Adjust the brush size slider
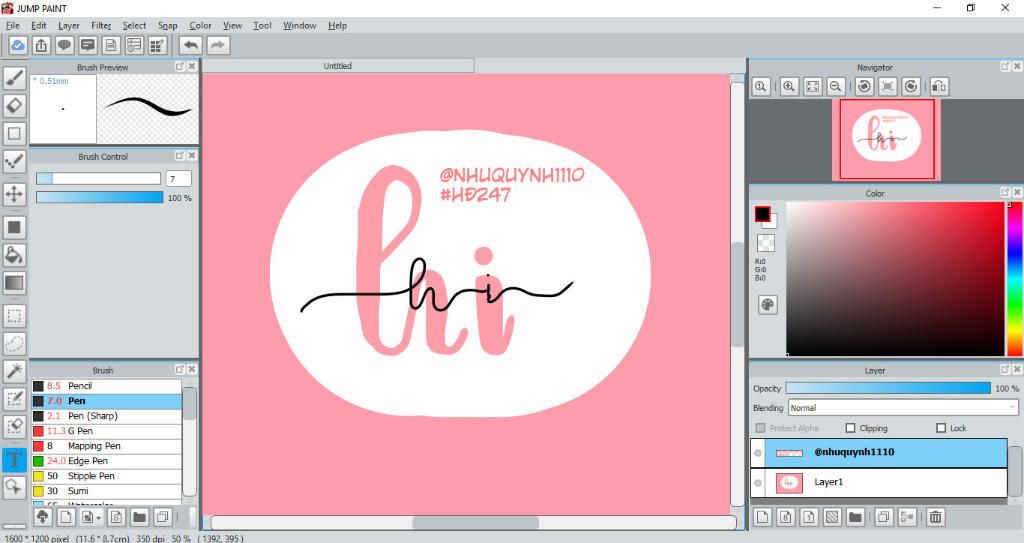This screenshot has width=1024, height=543. (x=98, y=178)
